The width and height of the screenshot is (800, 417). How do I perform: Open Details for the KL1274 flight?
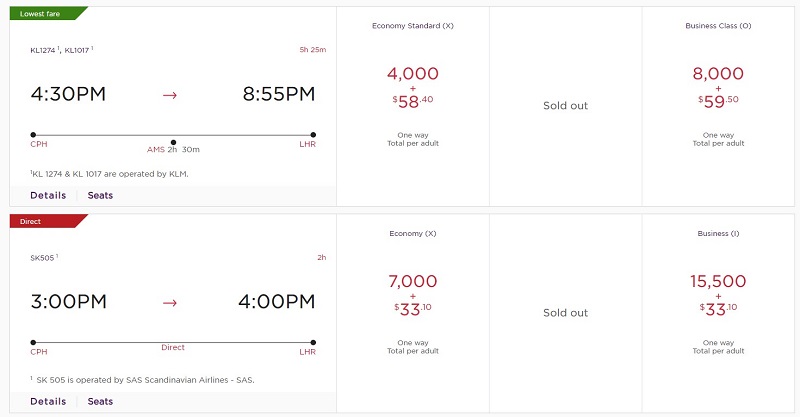point(48,195)
